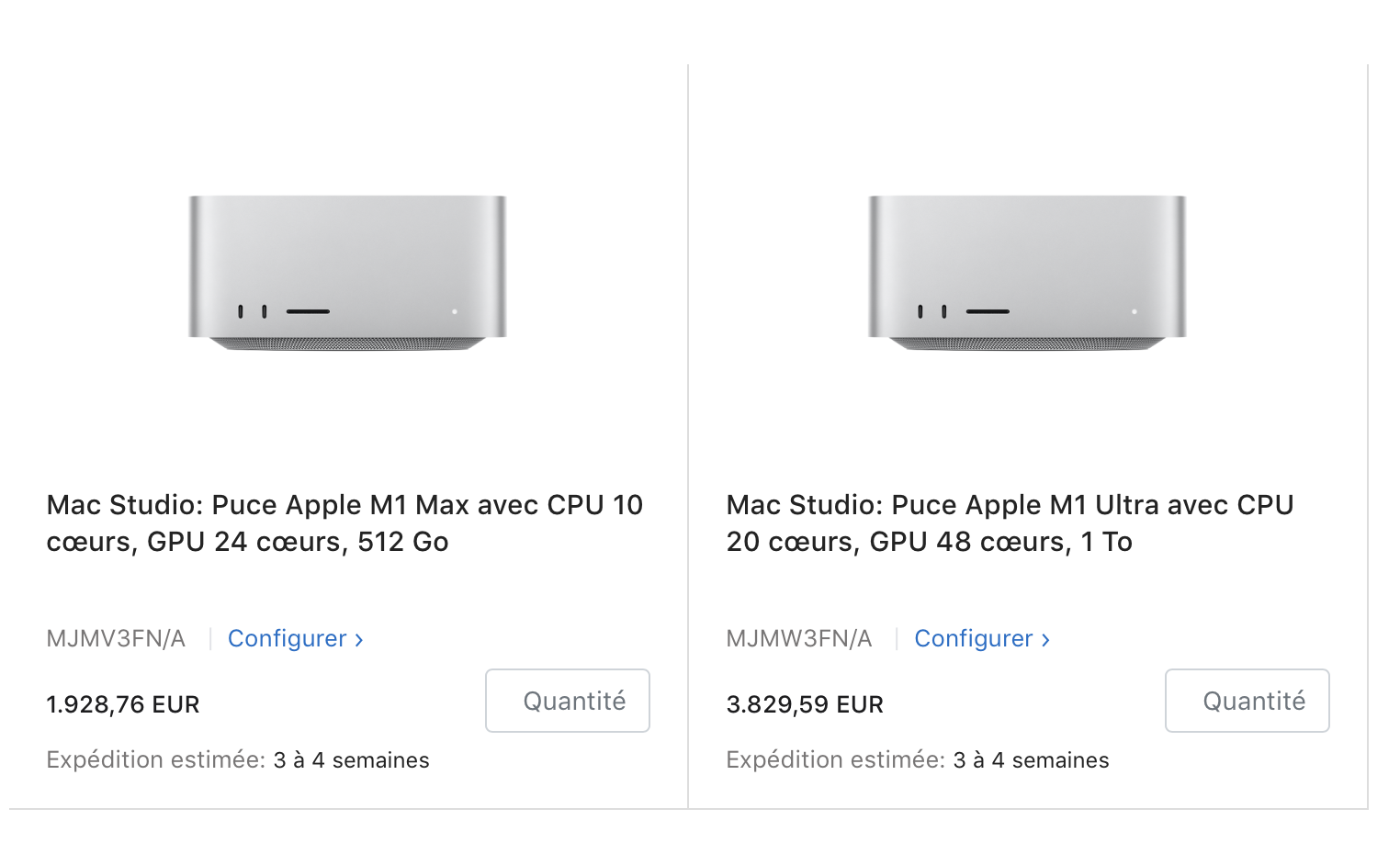Click the chevron arrow after M1 Ultra Configurer

coord(1045,640)
